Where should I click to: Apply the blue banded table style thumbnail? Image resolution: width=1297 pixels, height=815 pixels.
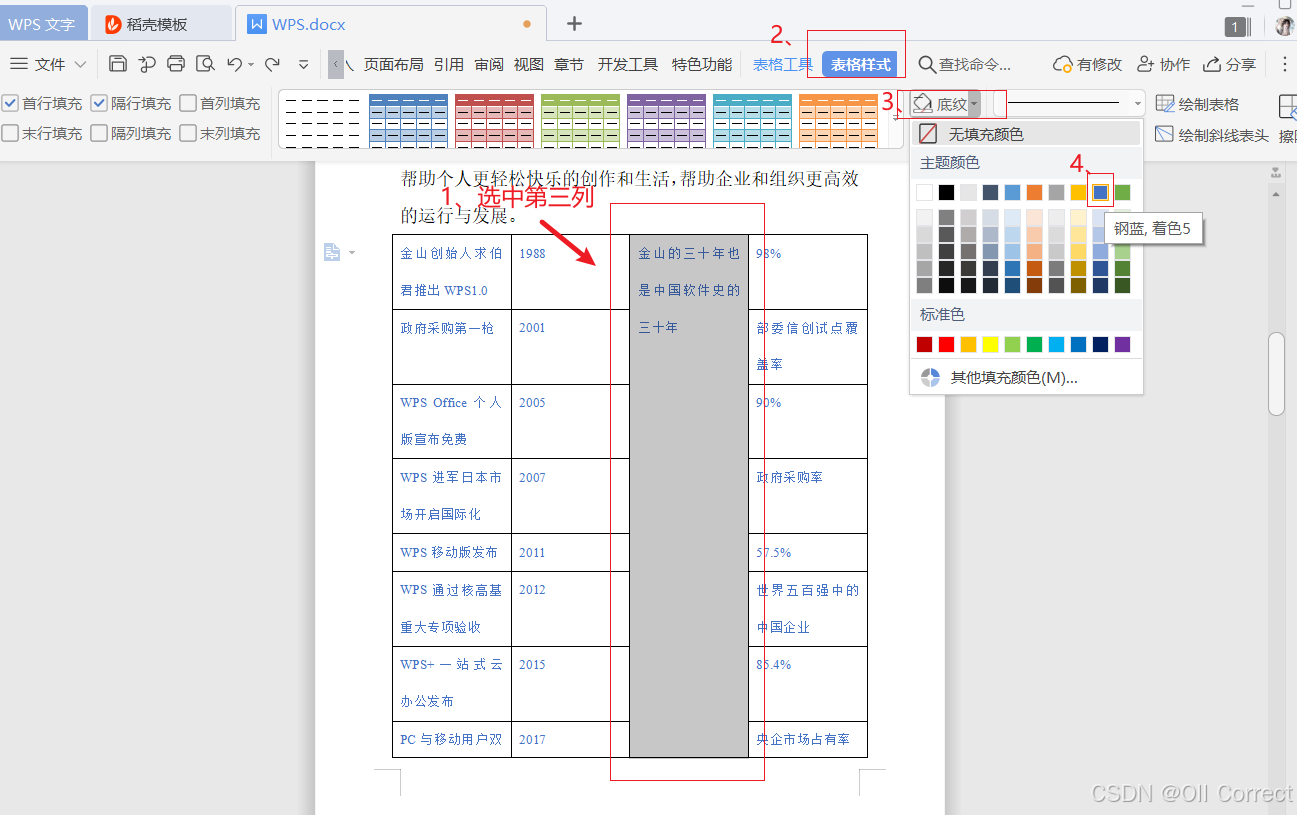click(408, 120)
